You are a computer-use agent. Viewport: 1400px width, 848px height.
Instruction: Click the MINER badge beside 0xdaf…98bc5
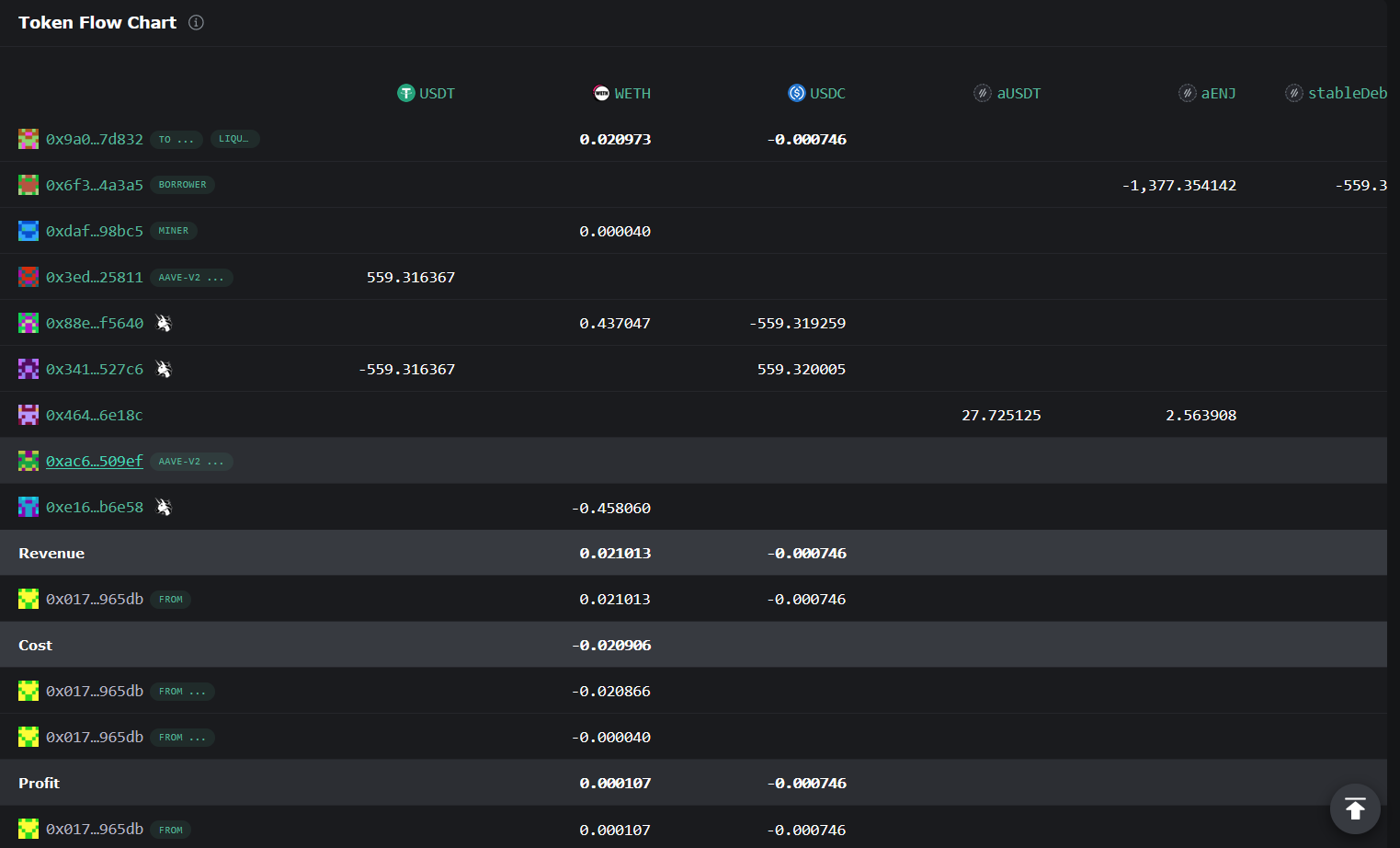(x=174, y=231)
